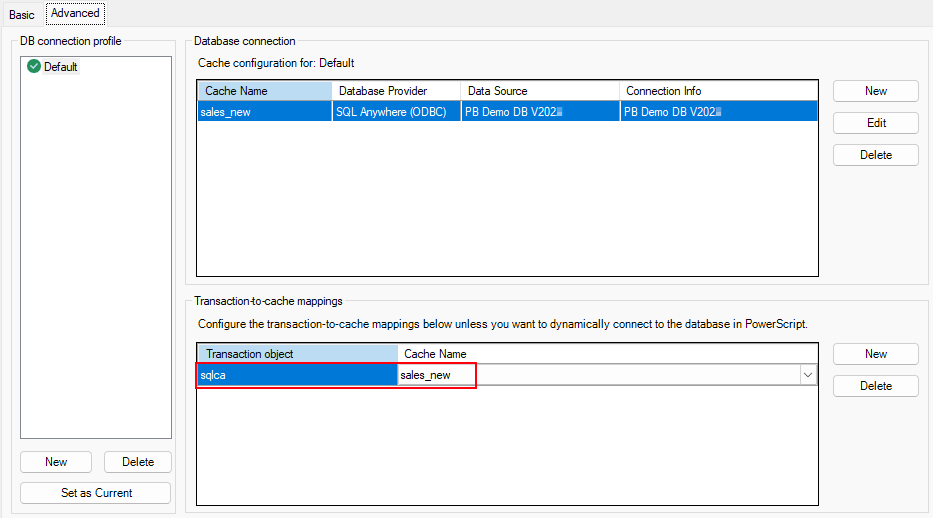Delete the sales_new database connection cache
The height and width of the screenshot is (518, 933).
click(x=875, y=155)
